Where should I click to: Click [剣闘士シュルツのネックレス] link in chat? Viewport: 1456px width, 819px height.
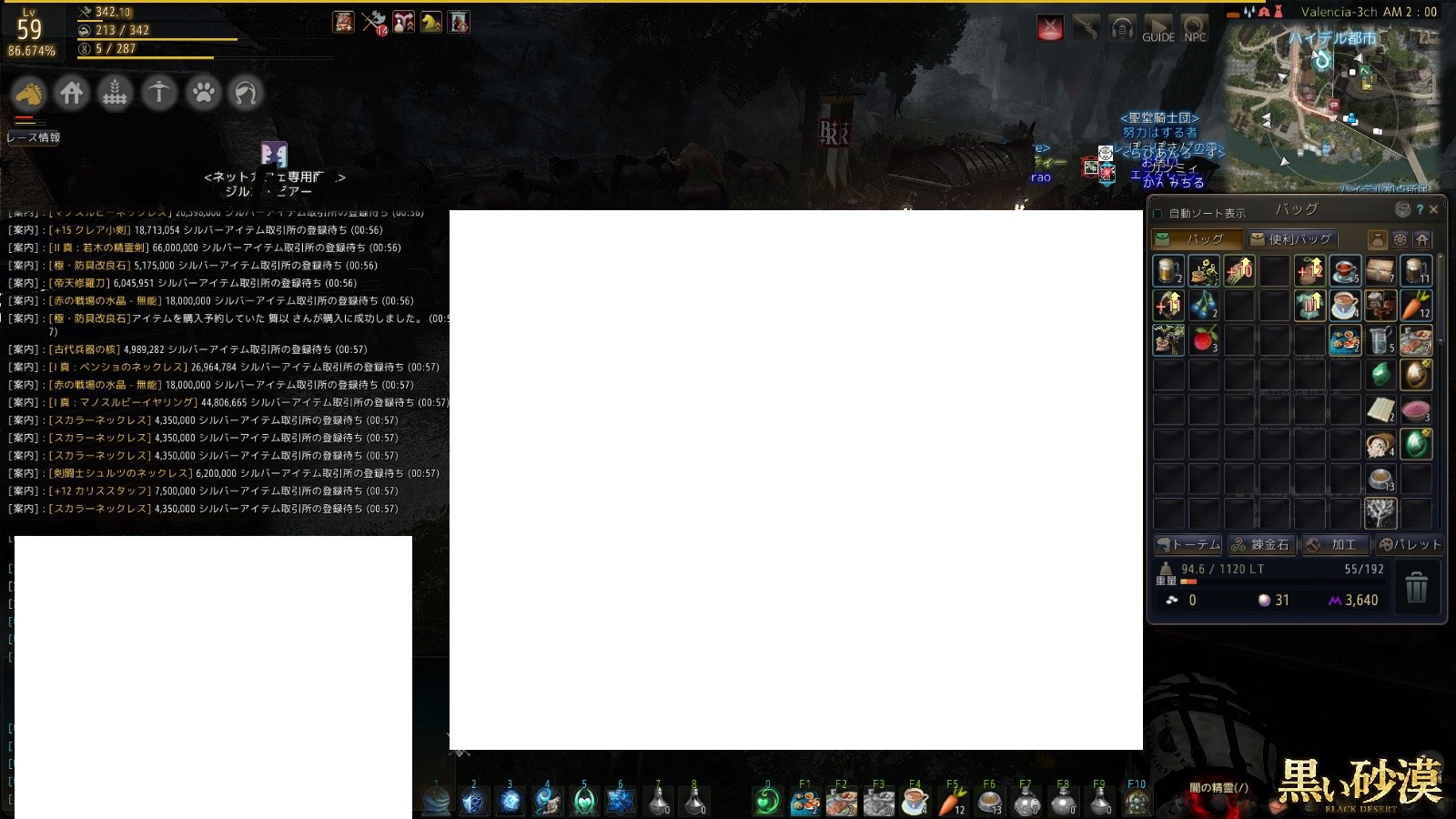click(120, 473)
